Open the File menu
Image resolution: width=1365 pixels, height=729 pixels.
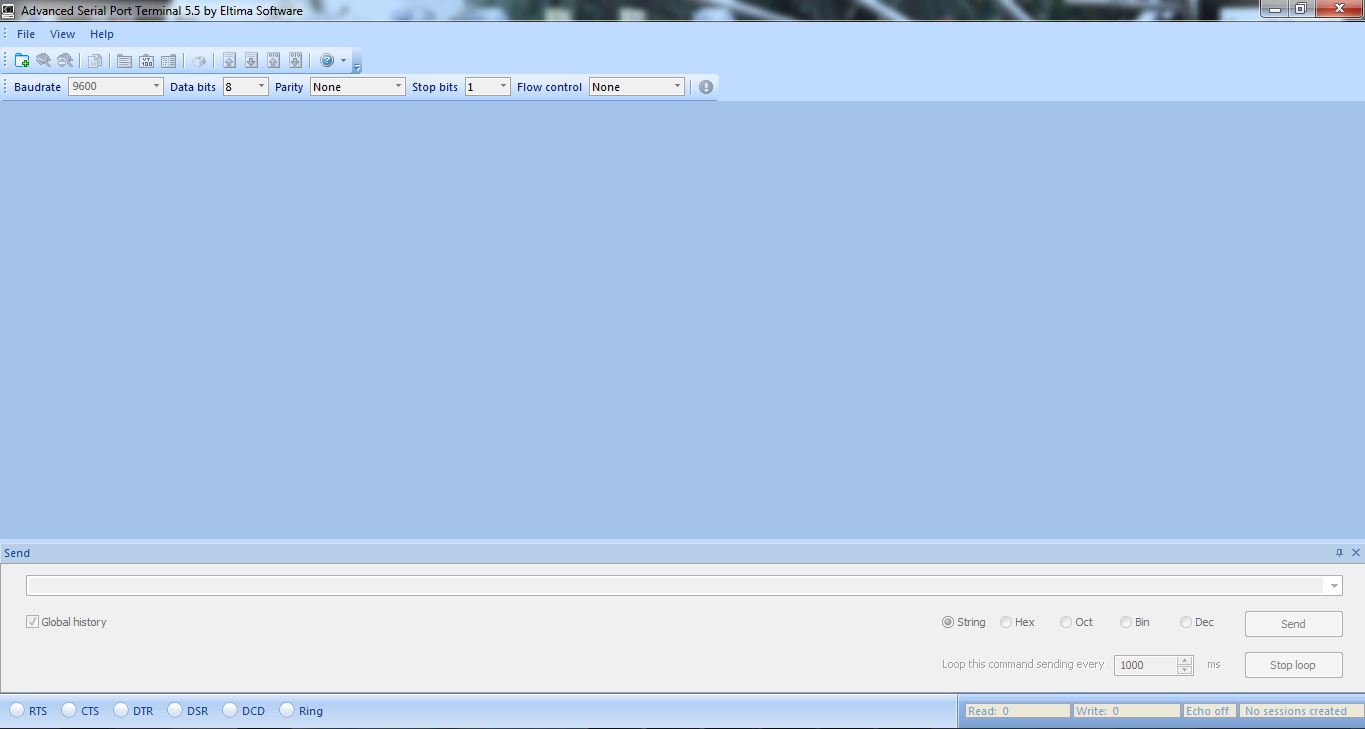(x=26, y=34)
